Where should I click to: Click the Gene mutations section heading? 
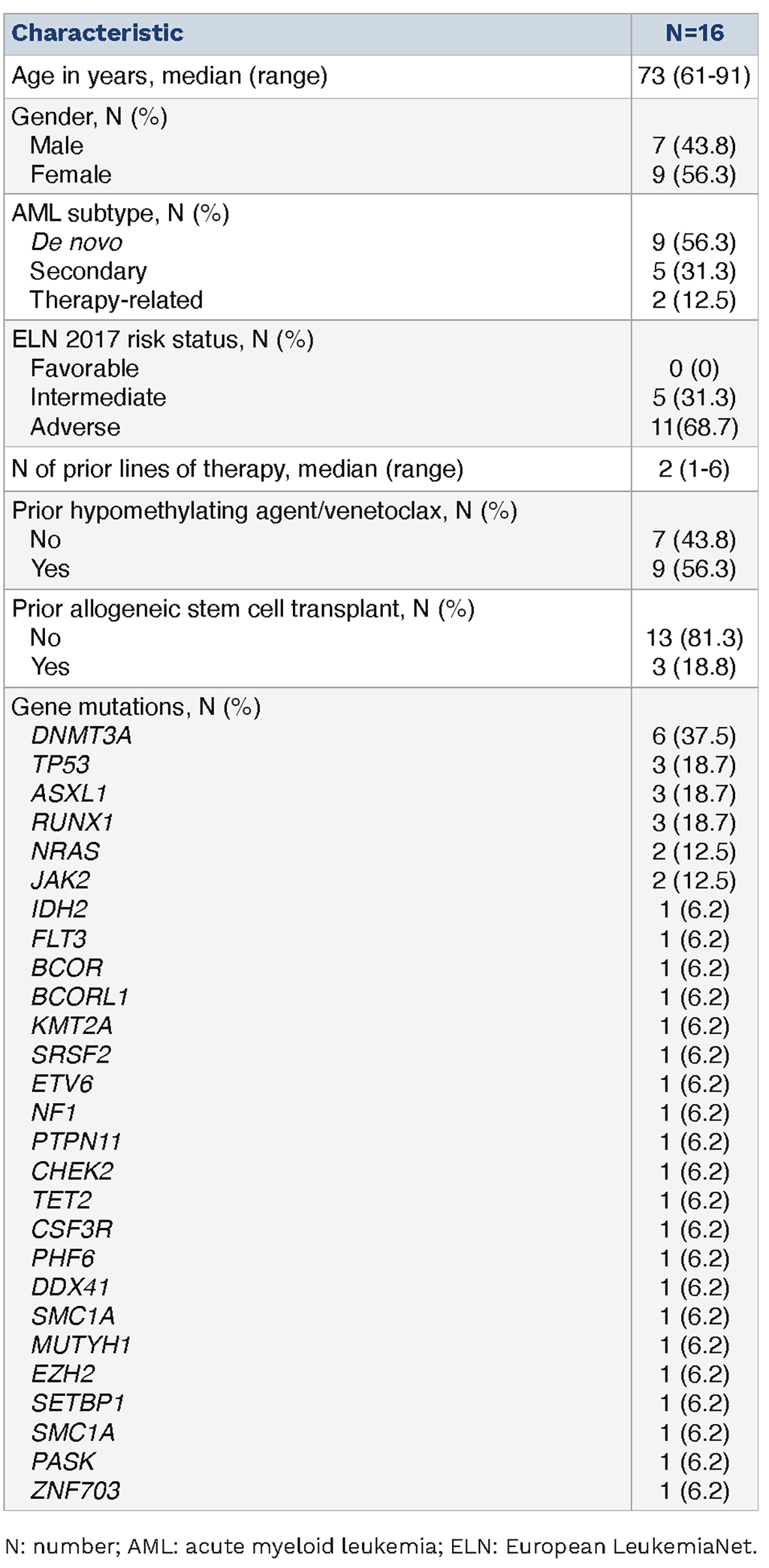[136, 707]
